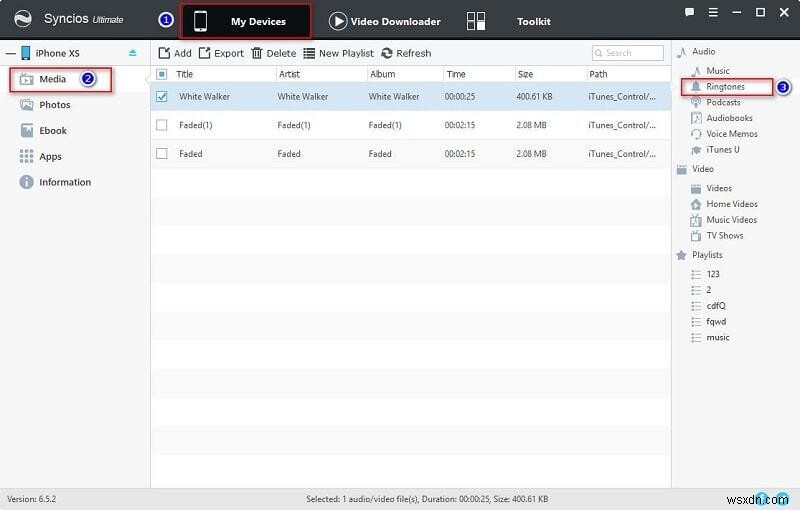This screenshot has height=510, width=800.
Task: Create a New Playlist
Action: click(x=338, y=53)
